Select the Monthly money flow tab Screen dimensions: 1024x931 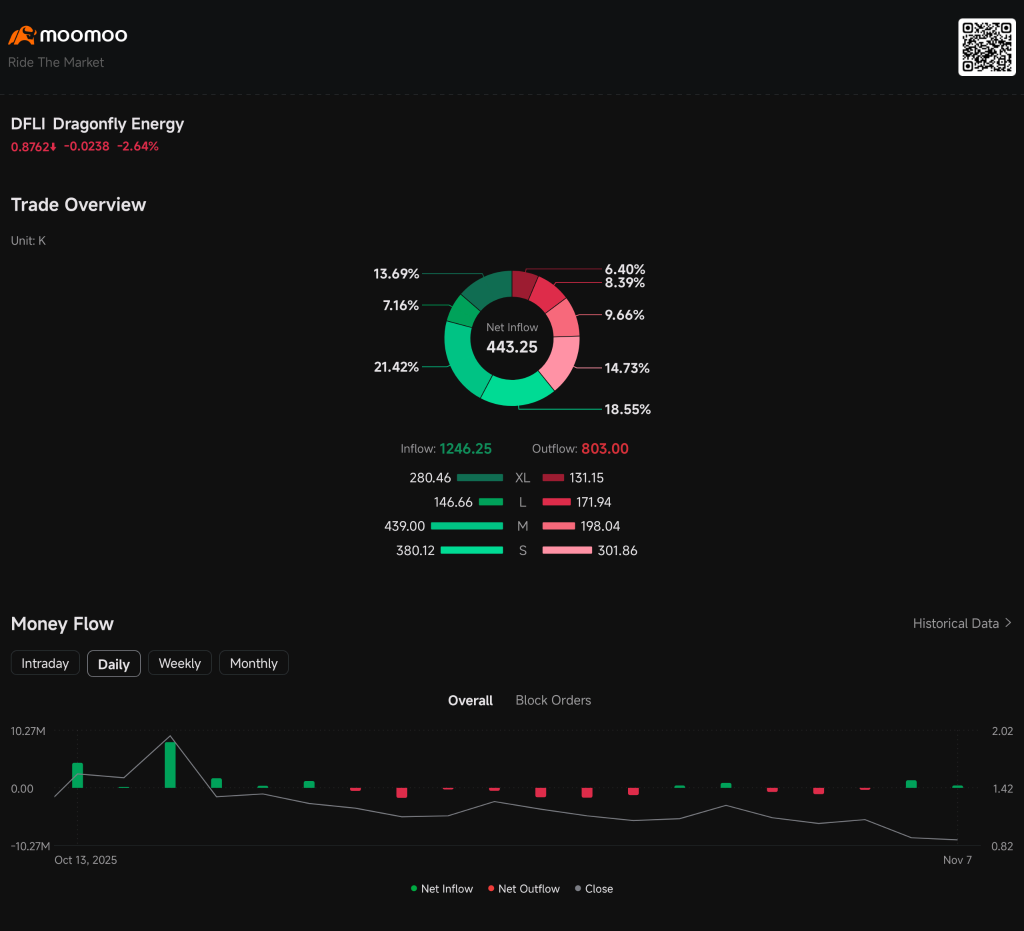coord(254,663)
